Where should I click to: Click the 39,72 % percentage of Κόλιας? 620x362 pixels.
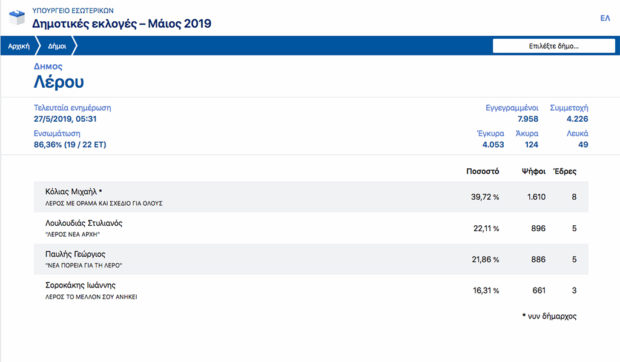point(485,197)
